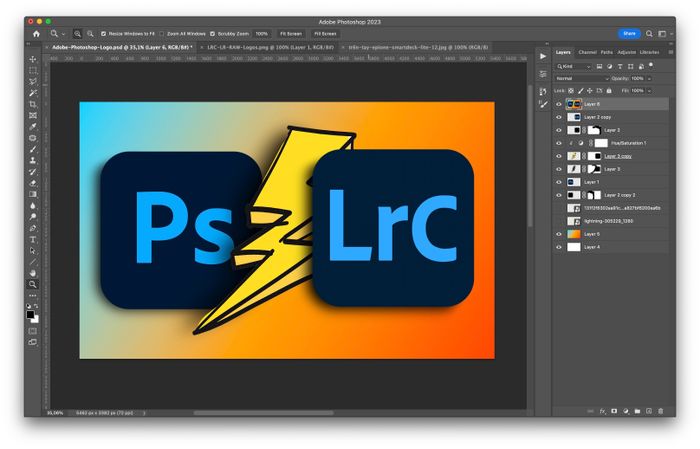Hide Layer 4 visibility eye

point(559,247)
